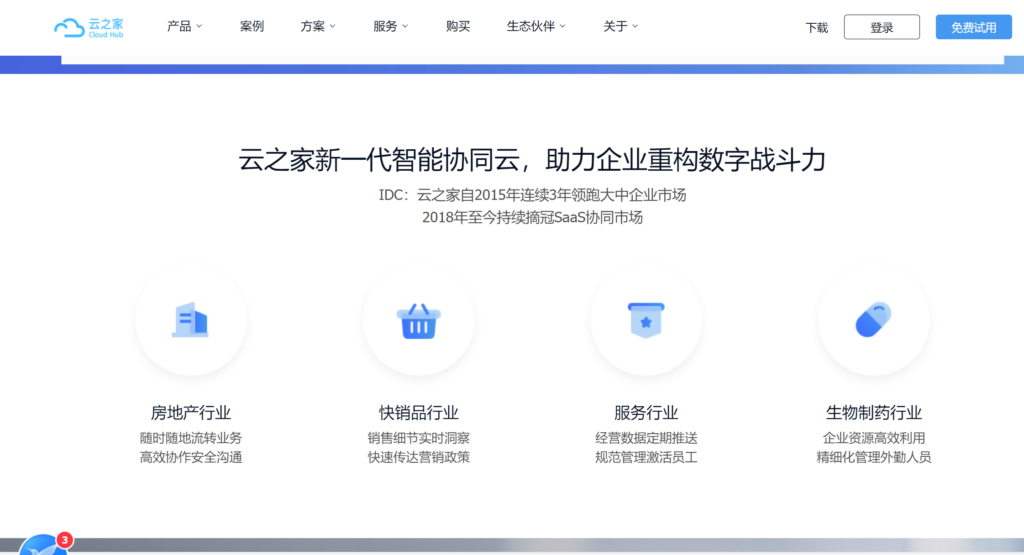Click the text 快速传达营销政策
Screen dimensions: 1024x555
point(419,457)
